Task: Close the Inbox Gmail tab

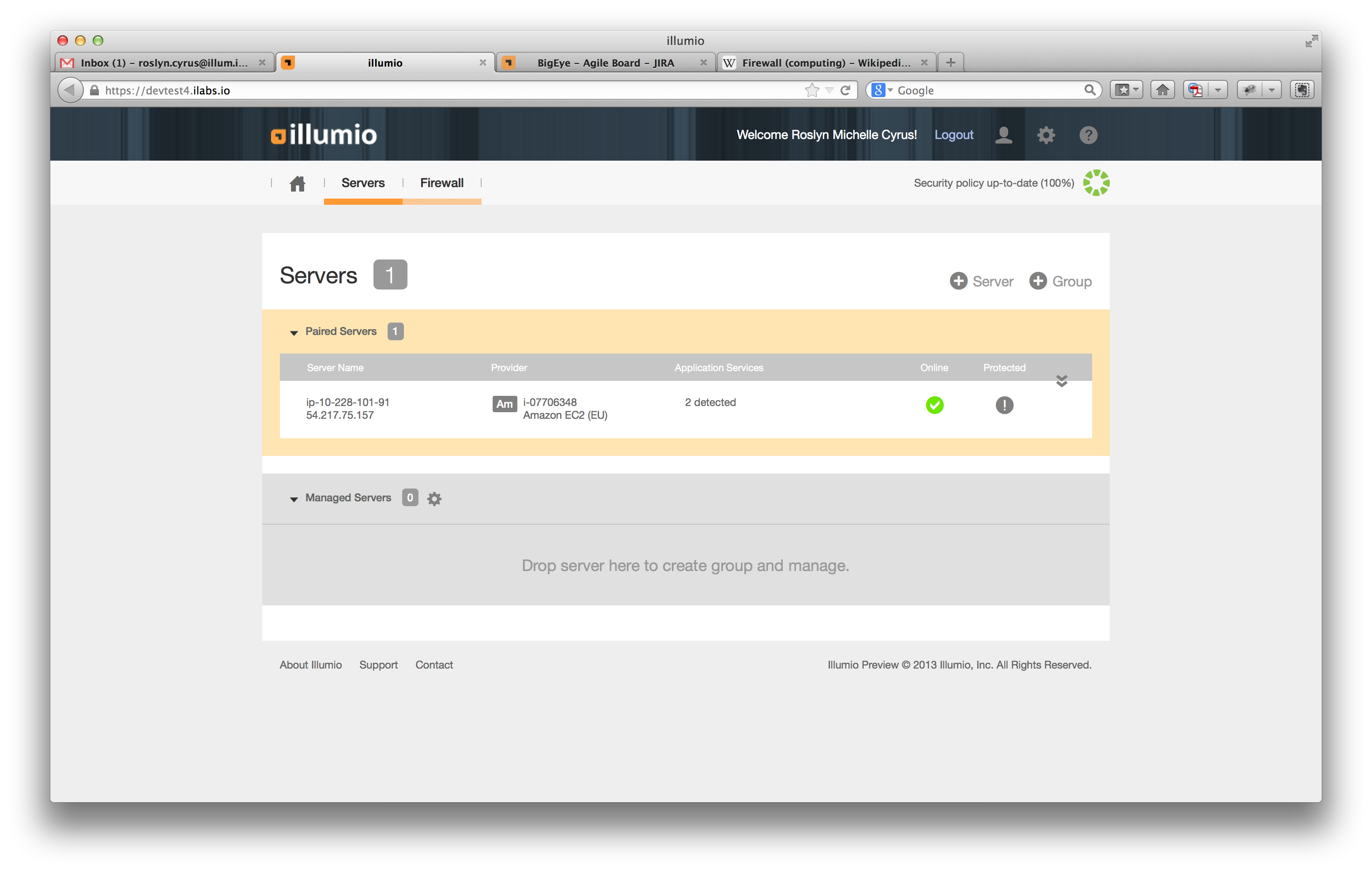Action: 262,63
